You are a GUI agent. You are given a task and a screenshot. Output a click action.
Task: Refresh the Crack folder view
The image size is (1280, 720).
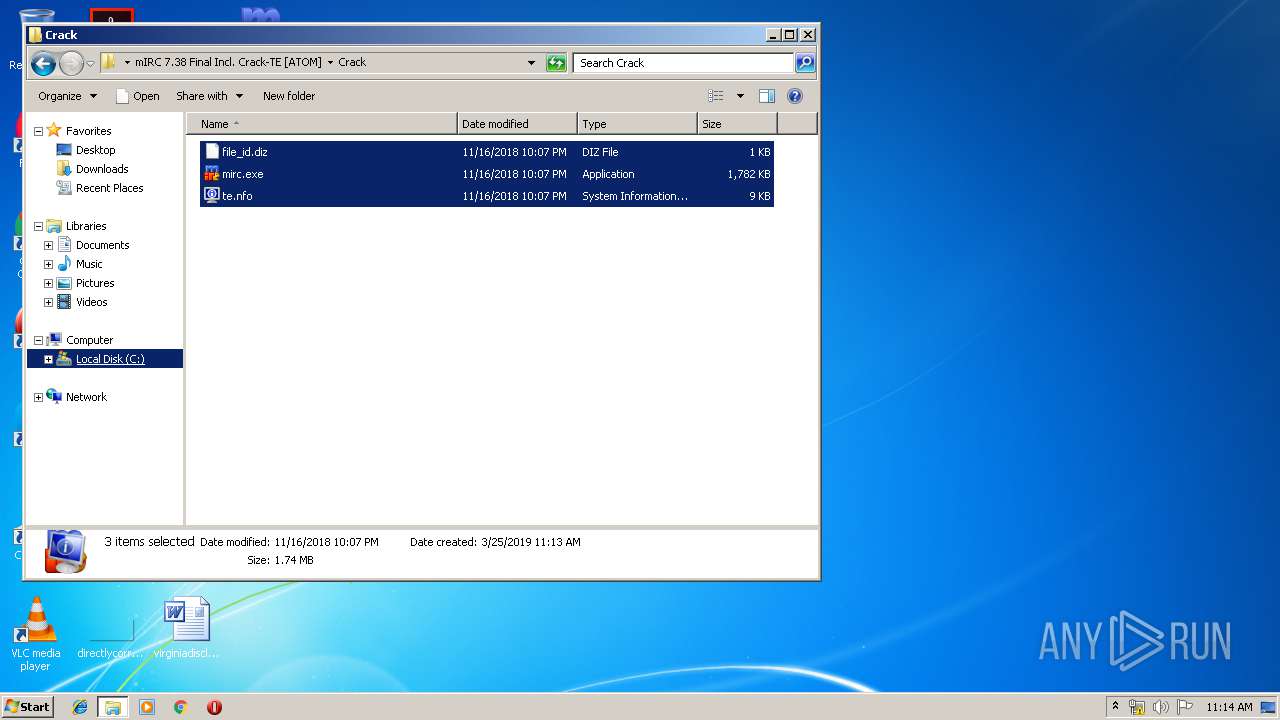(x=556, y=63)
